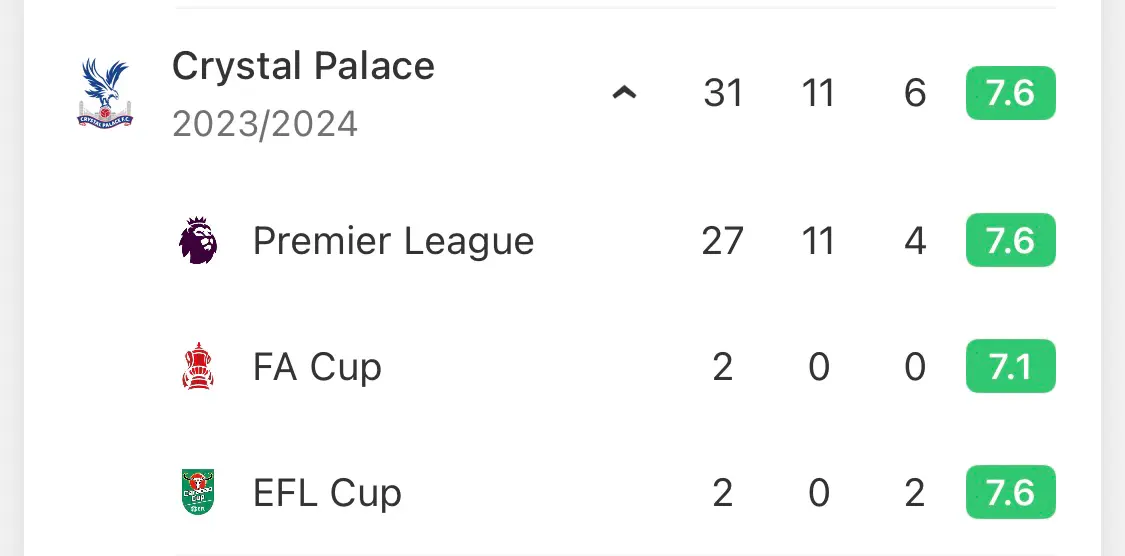1125x556 pixels.
Task: Collapse the Crystal Palace season chevron
Action: (624, 93)
